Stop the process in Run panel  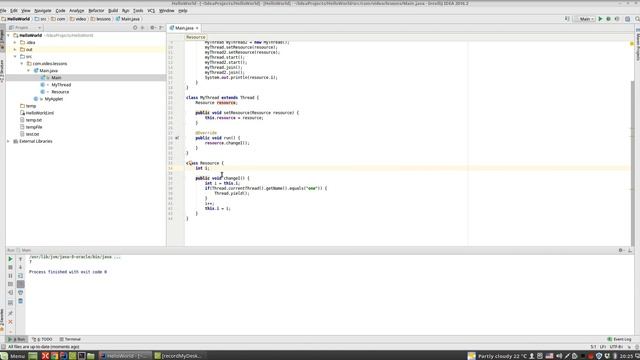10,267
